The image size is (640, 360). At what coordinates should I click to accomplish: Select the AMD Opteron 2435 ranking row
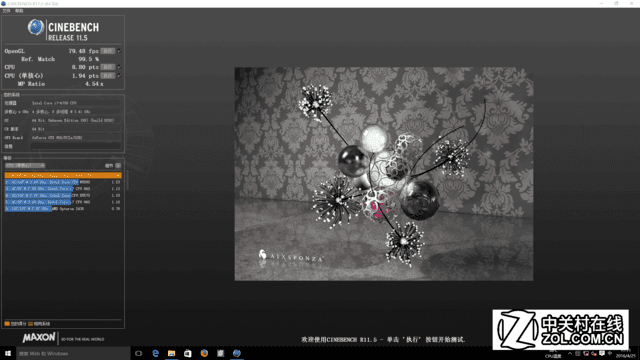63,209
